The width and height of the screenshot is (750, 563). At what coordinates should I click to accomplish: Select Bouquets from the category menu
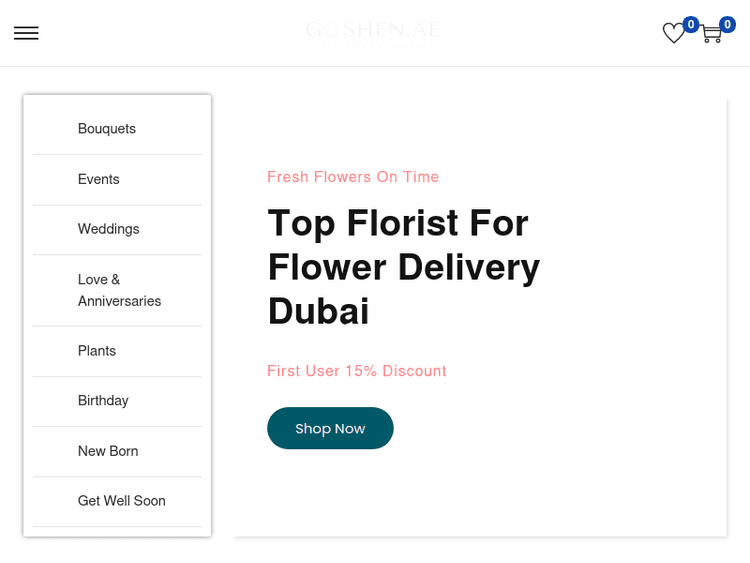coord(107,129)
